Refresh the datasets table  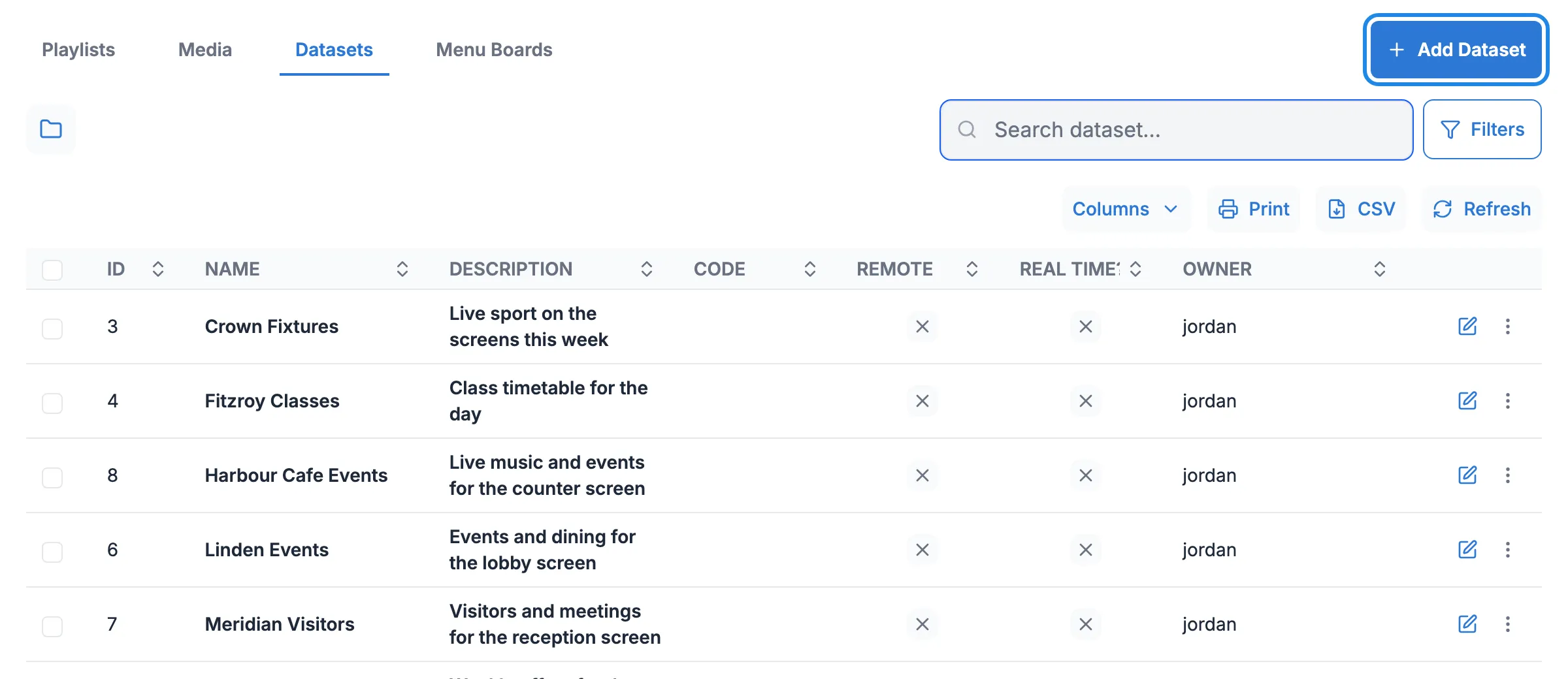[x=1482, y=209]
